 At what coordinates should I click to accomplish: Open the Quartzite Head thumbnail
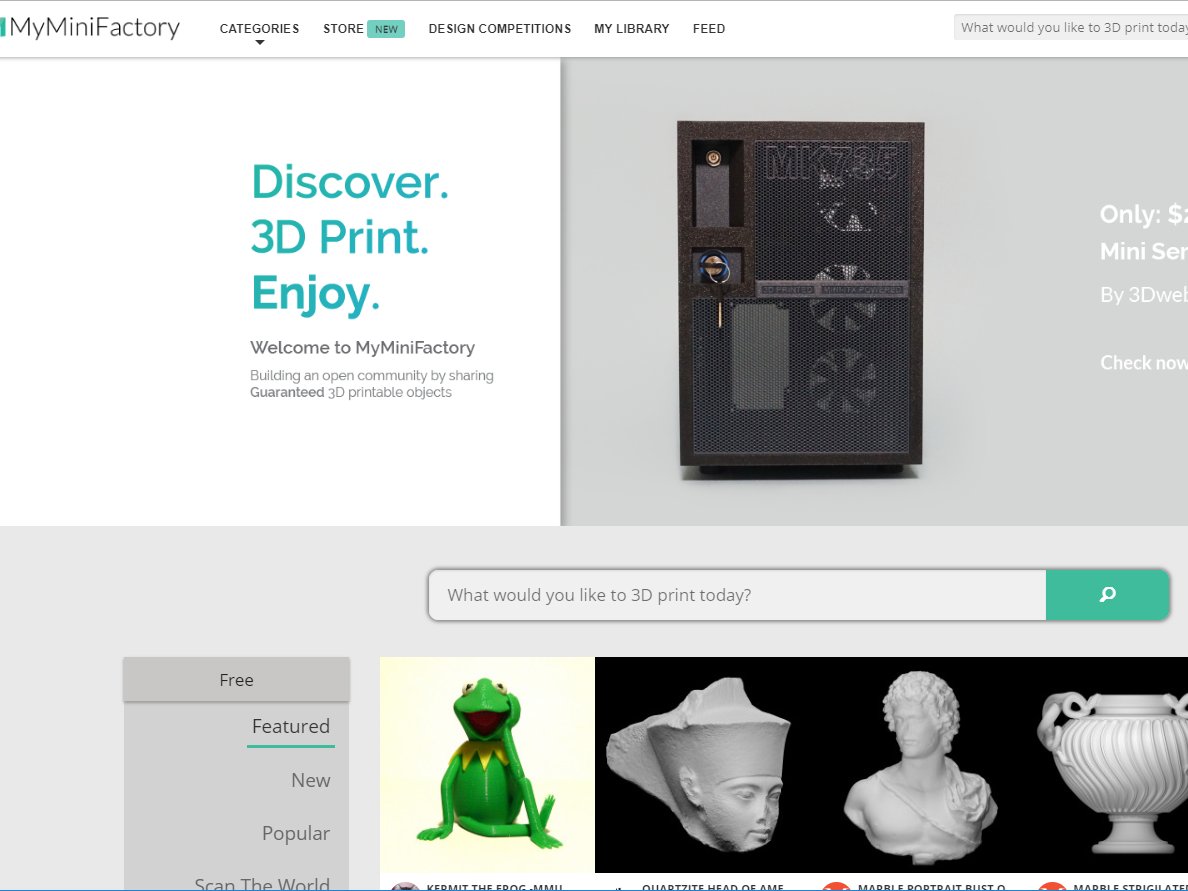702,765
